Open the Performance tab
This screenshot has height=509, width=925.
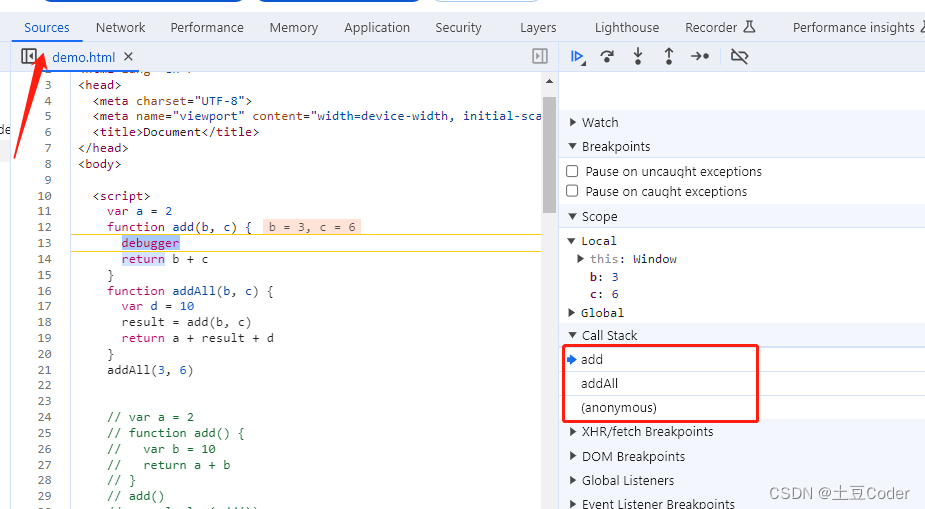coord(207,27)
